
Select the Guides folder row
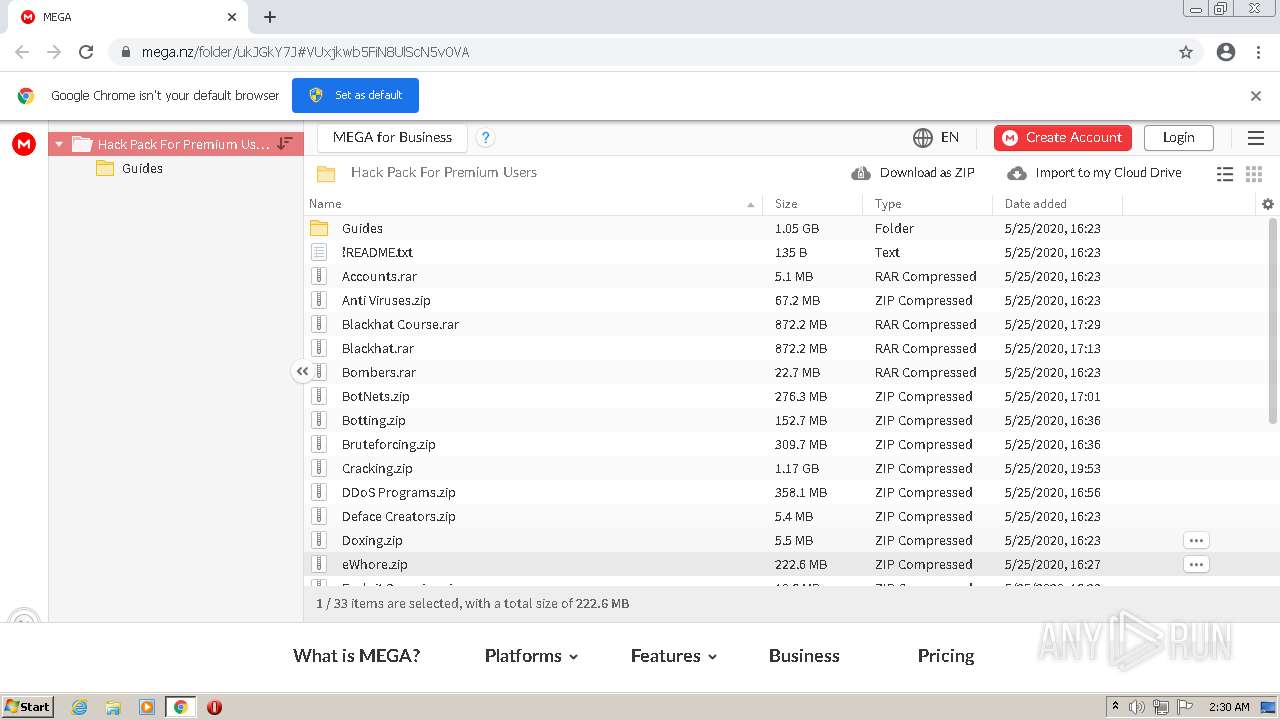coord(785,228)
